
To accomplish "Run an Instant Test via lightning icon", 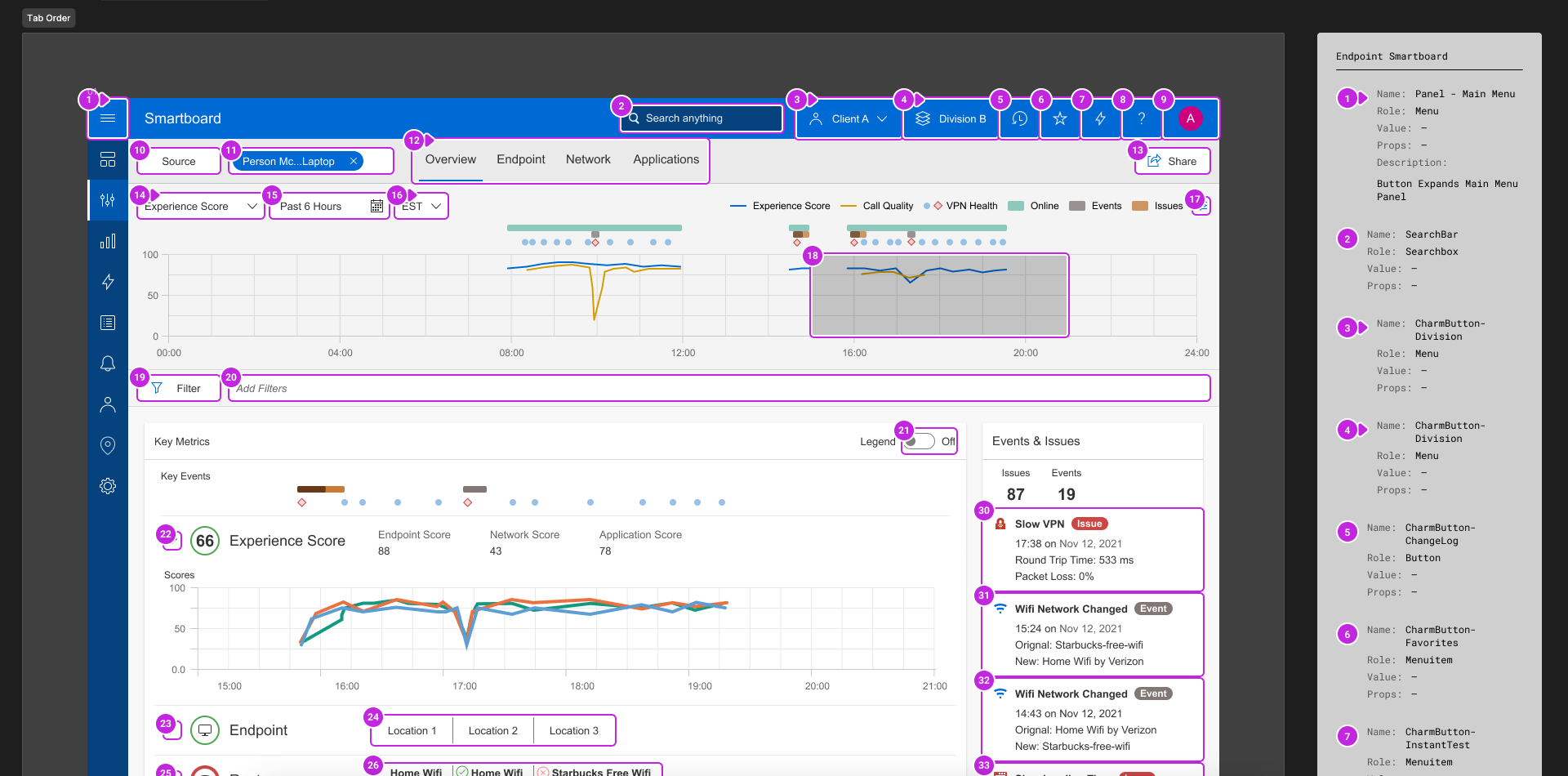I will [1101, 118].
